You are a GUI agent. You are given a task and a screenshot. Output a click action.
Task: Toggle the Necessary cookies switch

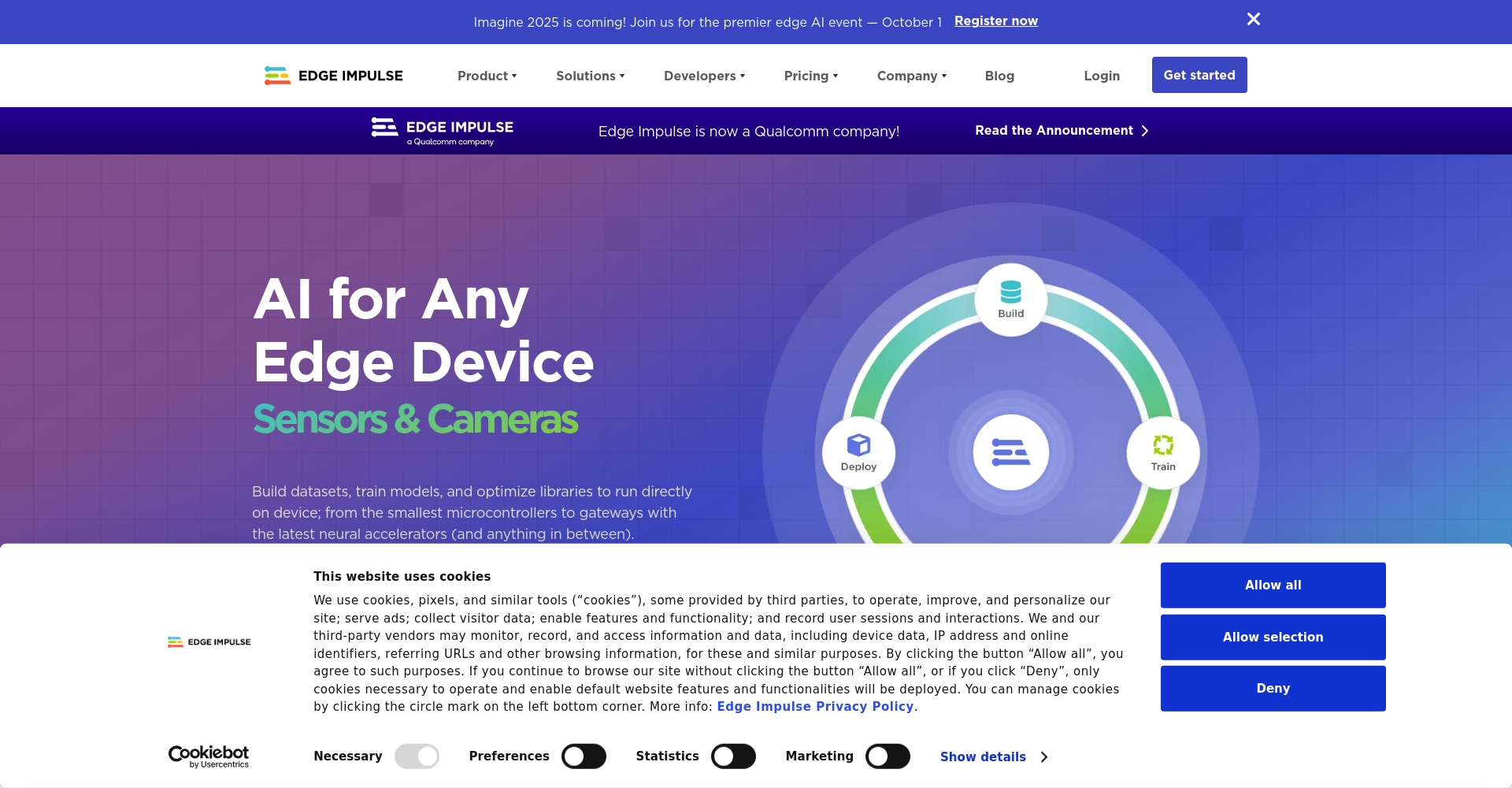(417, 756)
